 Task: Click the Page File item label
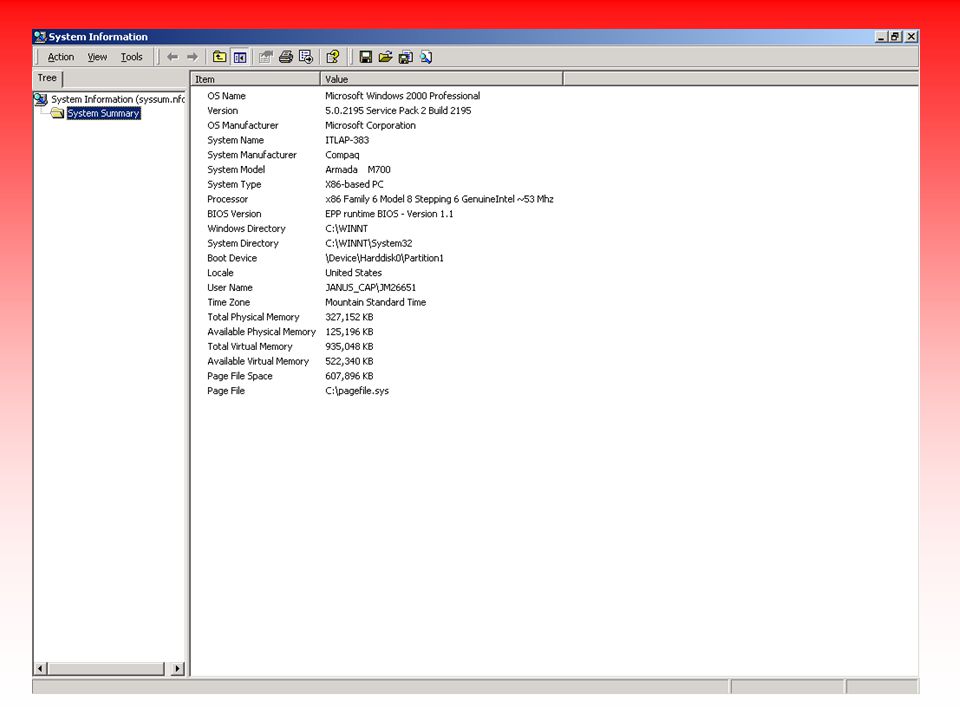pyautogui.click(x=226, y=391)
